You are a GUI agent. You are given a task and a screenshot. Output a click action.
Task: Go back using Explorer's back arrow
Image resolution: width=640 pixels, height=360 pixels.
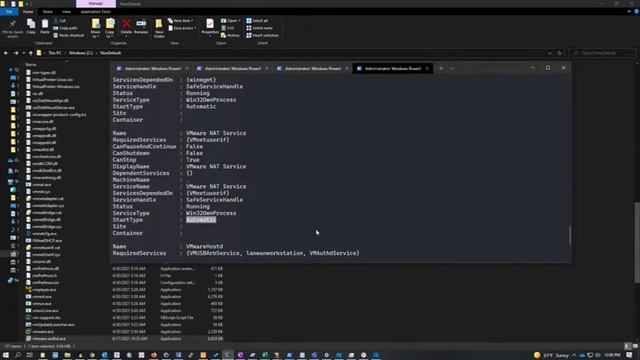[6, 53]
